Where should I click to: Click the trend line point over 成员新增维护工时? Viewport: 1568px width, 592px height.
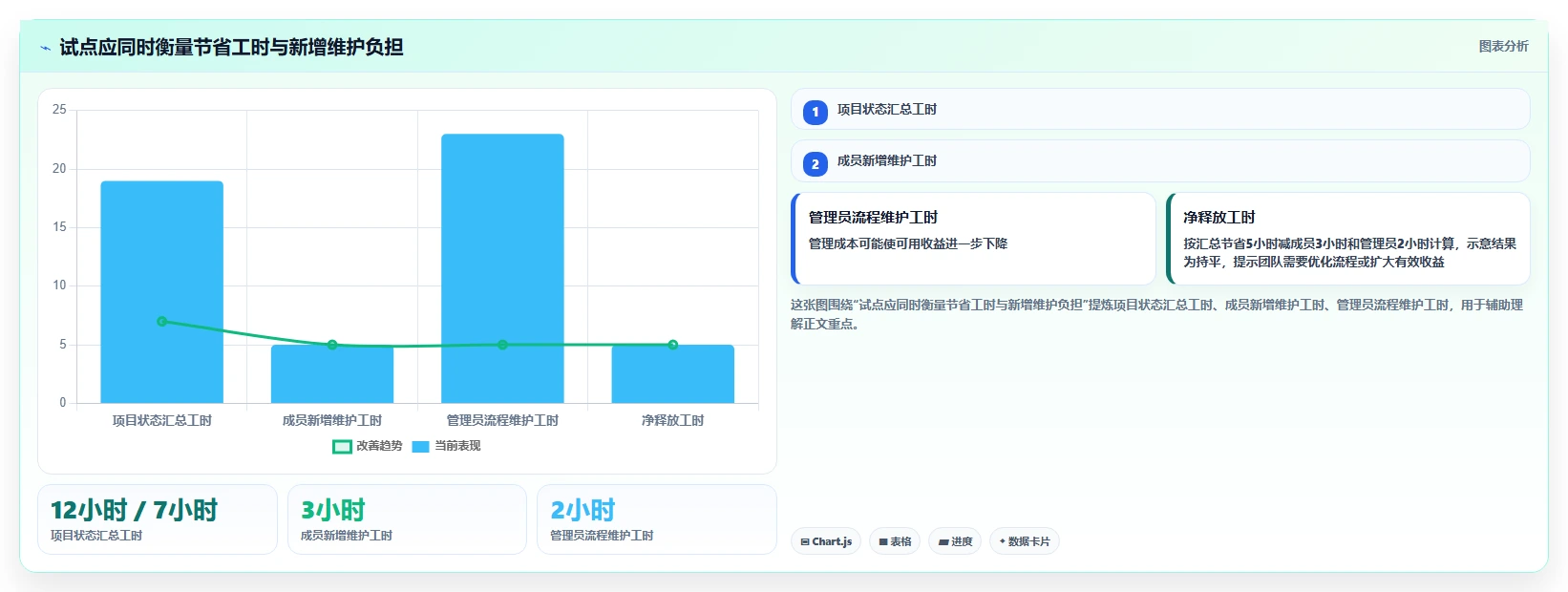(332, 345)
